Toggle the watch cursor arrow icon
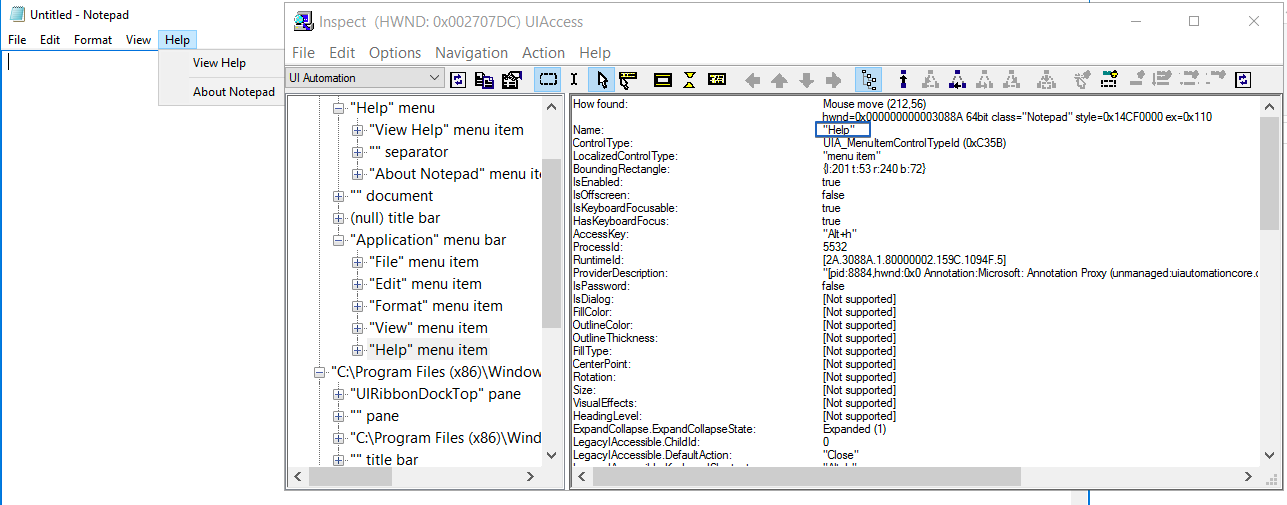Screen dimensions: 1287x505 [x=602, y=78]
